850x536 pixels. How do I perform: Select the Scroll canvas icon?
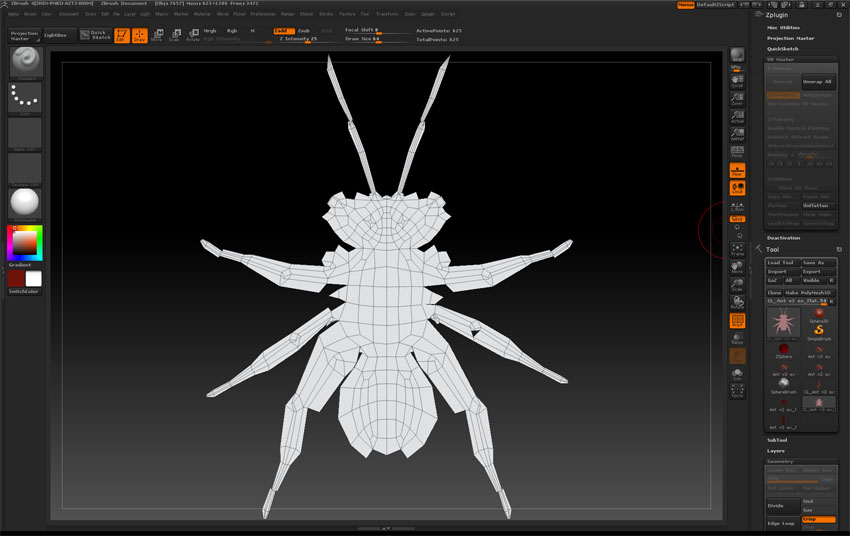737,81
